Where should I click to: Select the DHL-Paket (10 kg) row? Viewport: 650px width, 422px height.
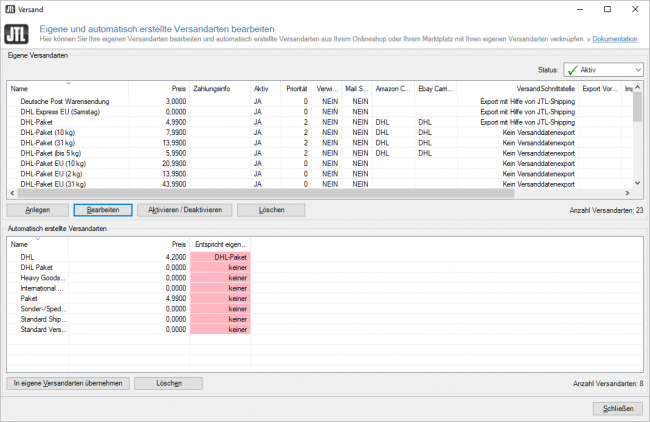pos(320,133)
